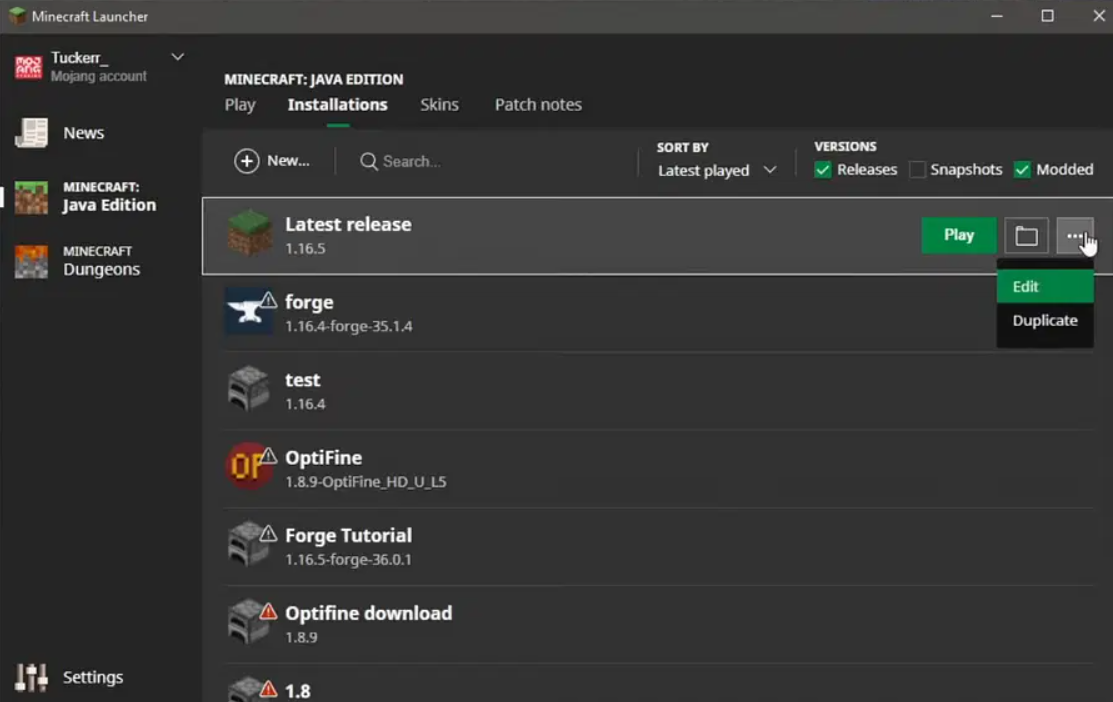Select the OptiFine installation name
The image size is (1113, 702).
click(x=324, y=458)
